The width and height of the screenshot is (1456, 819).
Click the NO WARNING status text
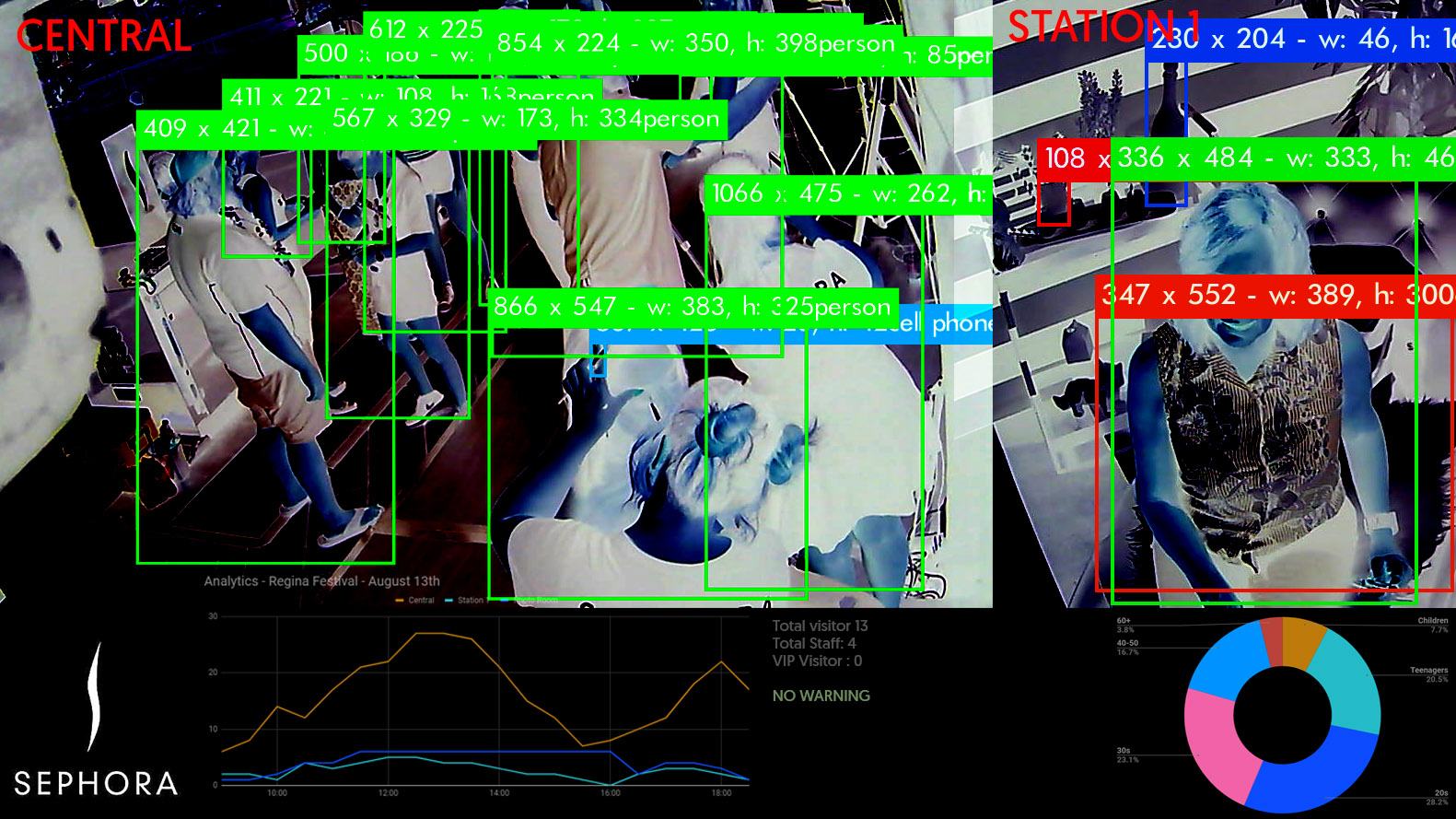point(821,696)
